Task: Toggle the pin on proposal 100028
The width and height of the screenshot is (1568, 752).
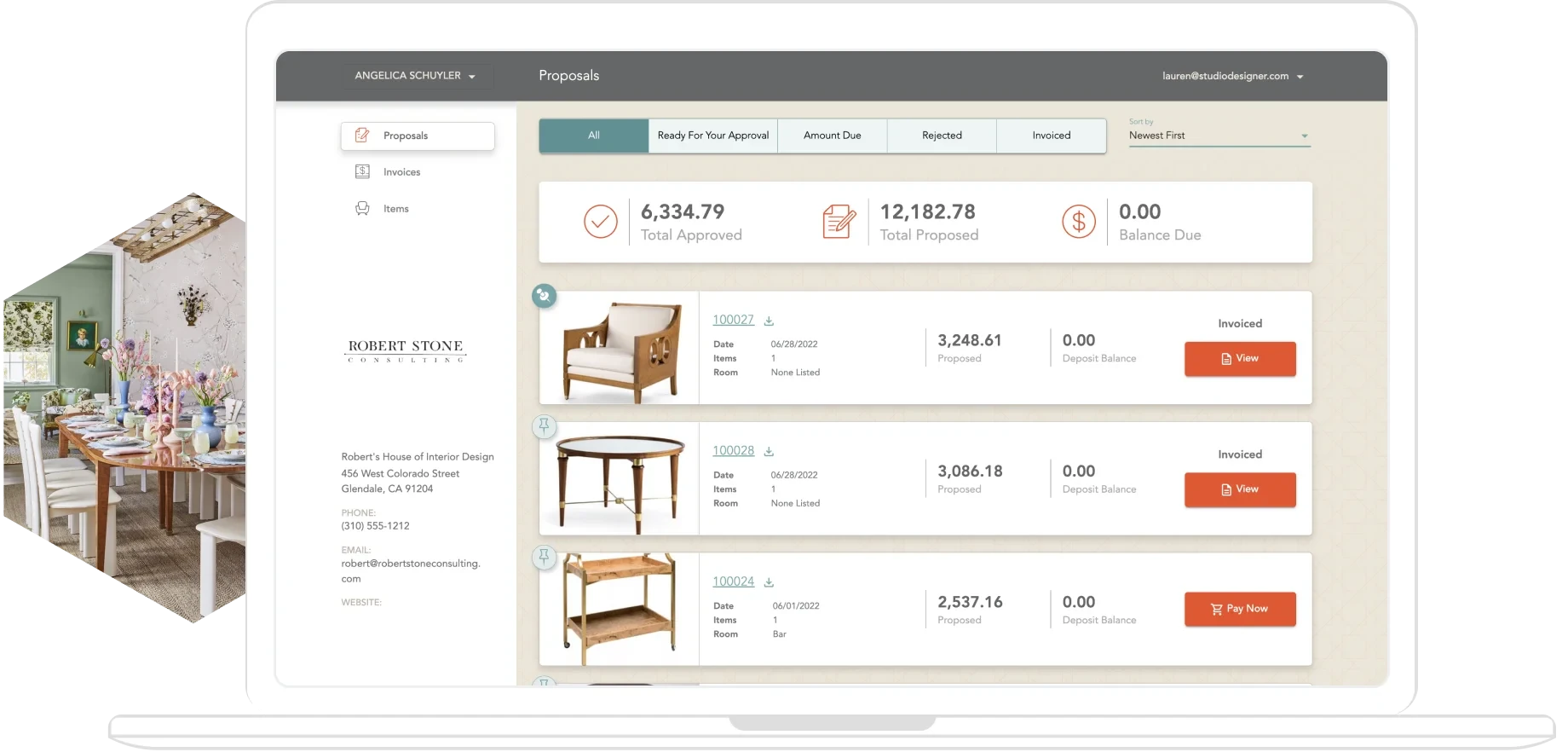Action: tap(544, 426)
